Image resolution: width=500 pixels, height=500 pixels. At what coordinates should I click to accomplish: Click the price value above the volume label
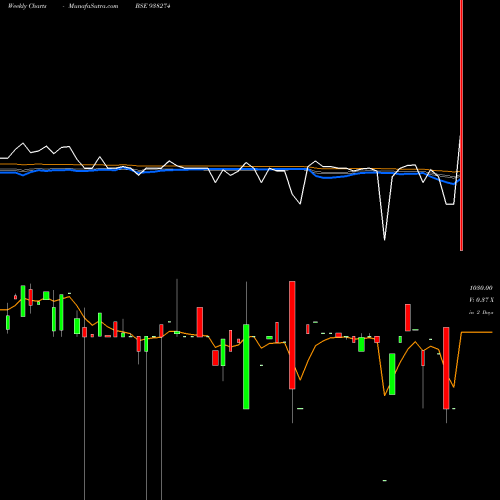tap(481, 288)
